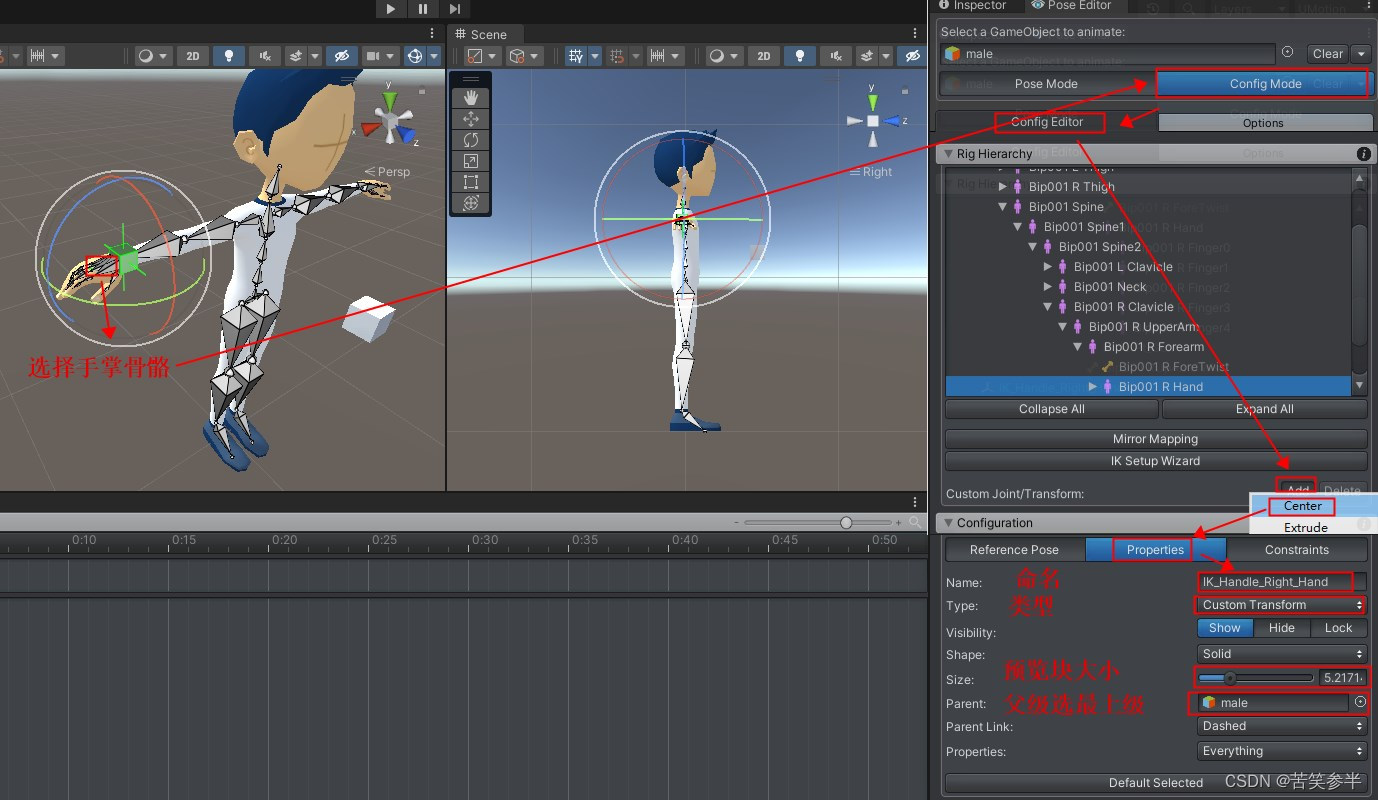Screen dimensions: 1378x800
Task: Switch to the Constraints tab
Action: 1296,549
